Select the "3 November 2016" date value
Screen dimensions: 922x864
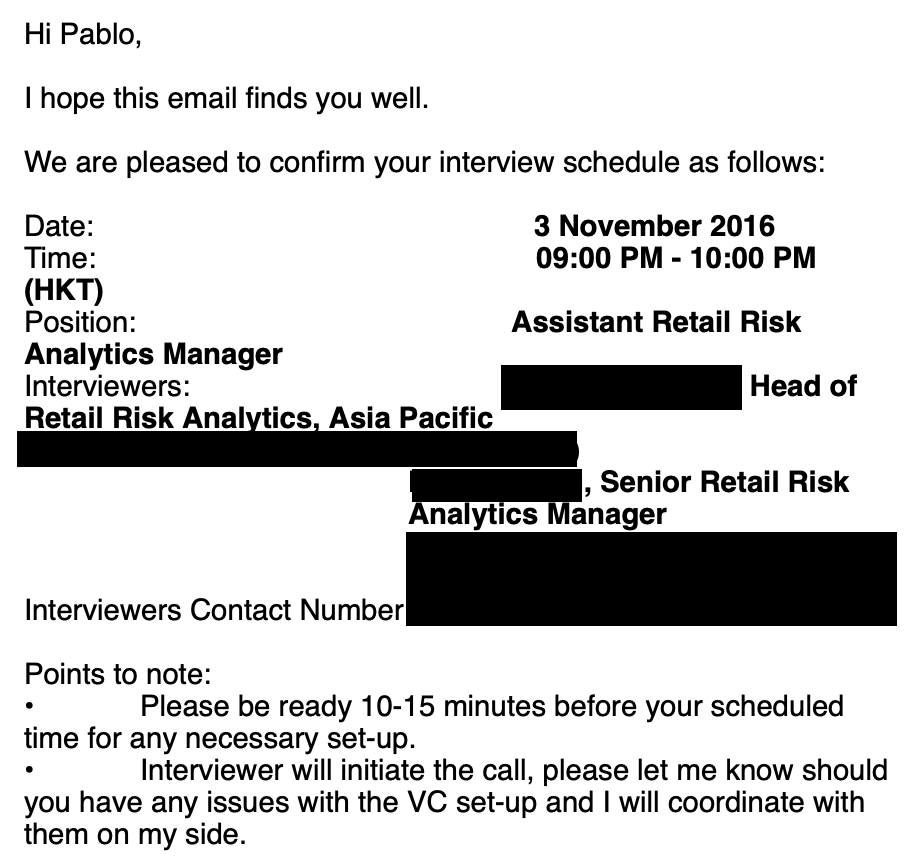[x=654, y=227]
